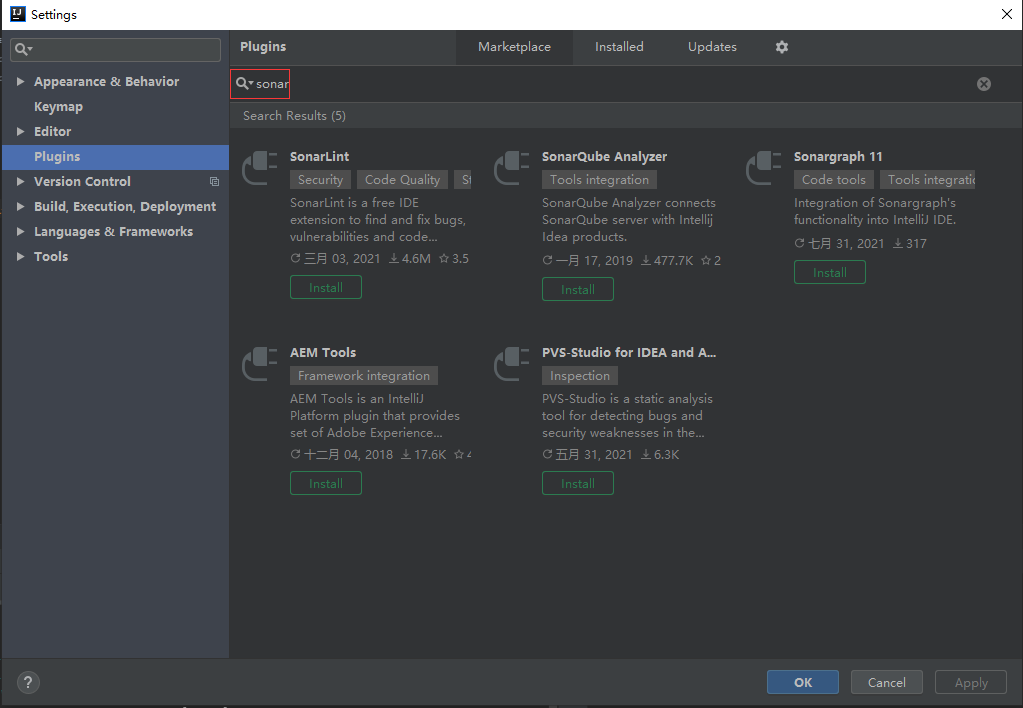Switch to the Updates tab
This screenshot has height=708, width=1023.
pyautogui.click(x=712, y=47)
